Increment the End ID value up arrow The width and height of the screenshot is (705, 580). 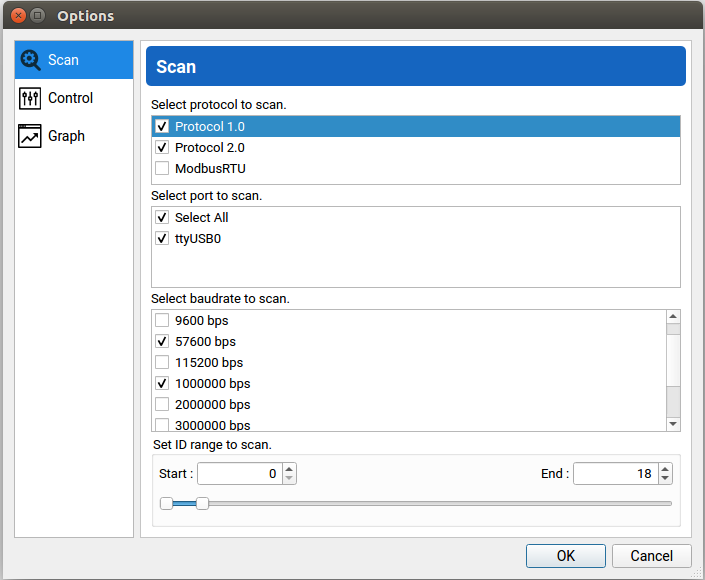[x=665, y=469]
